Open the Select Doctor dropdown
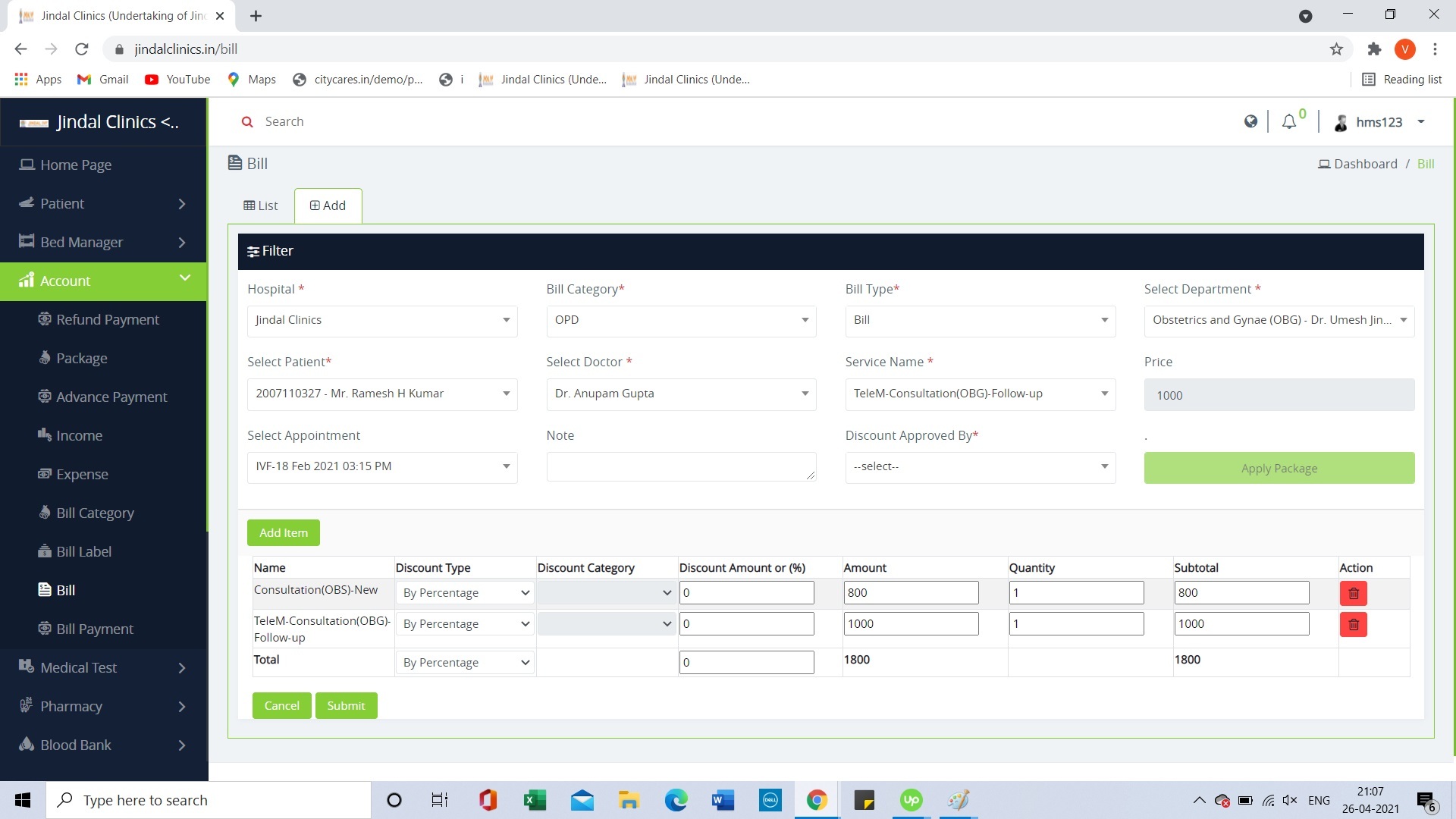Viewport: 1456px width, 819px height. click(680, 394)
